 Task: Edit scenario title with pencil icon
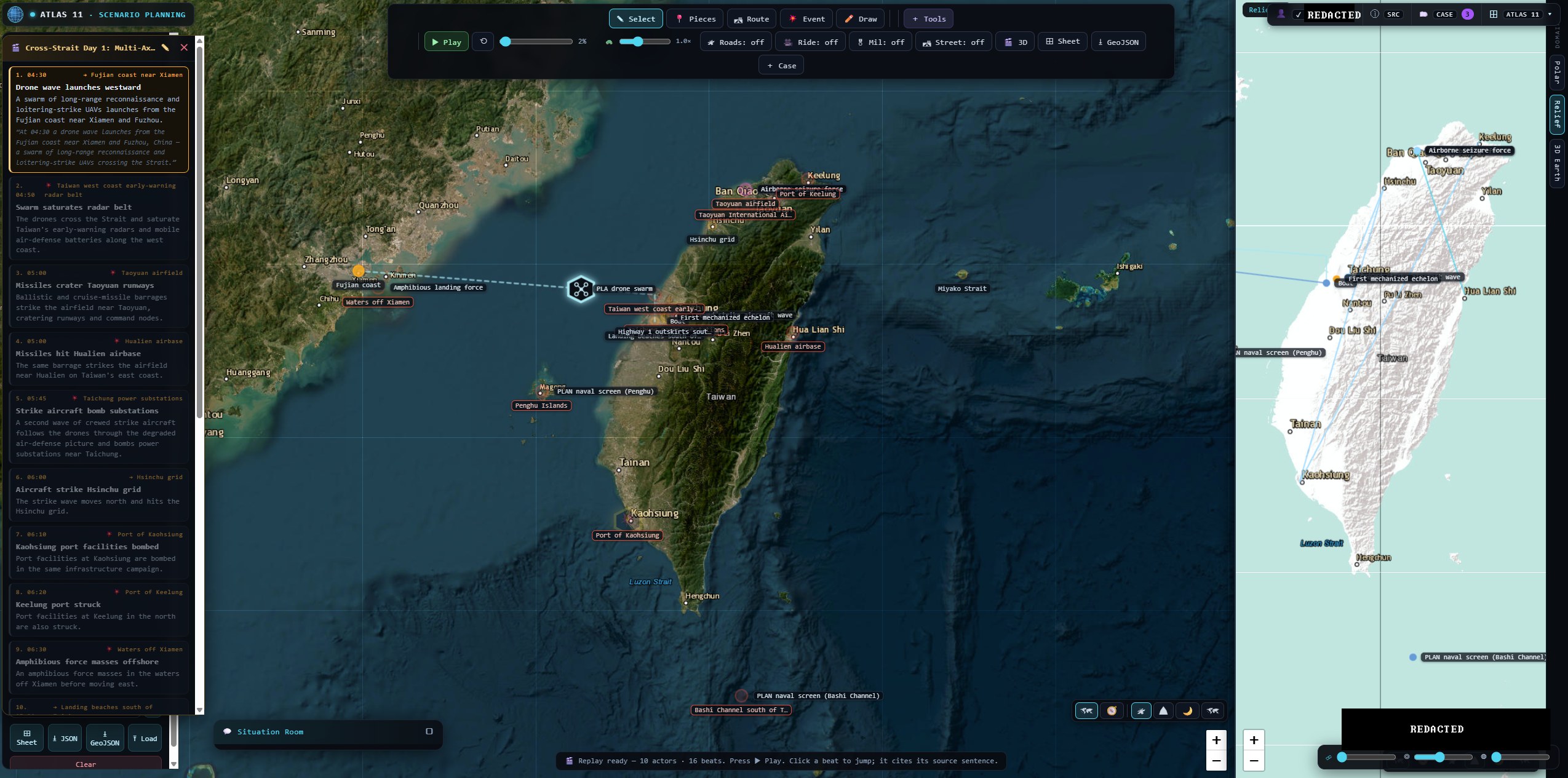[165, 47]
